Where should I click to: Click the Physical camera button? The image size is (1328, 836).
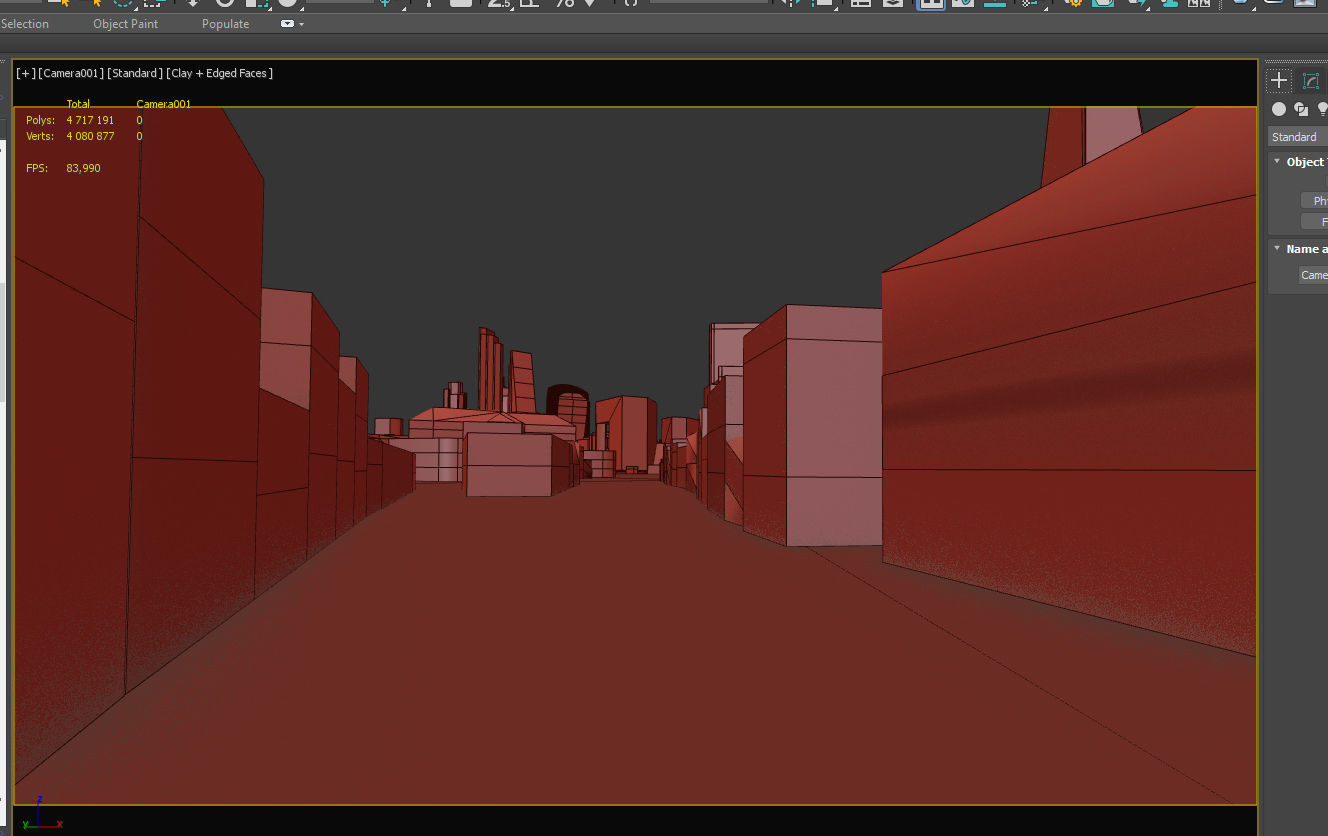(x=1314, y=201)
